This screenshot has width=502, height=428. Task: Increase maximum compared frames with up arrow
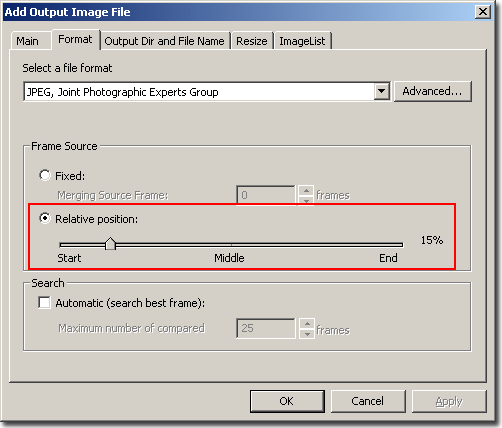[307, 324]
